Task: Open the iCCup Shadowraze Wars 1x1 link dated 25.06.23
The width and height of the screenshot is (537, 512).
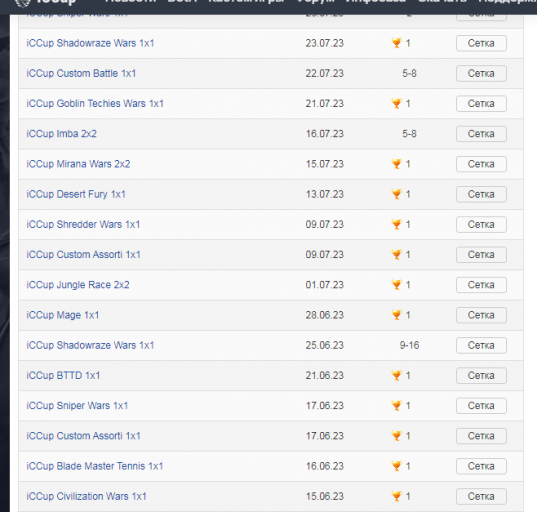Action: coord(90,345)
